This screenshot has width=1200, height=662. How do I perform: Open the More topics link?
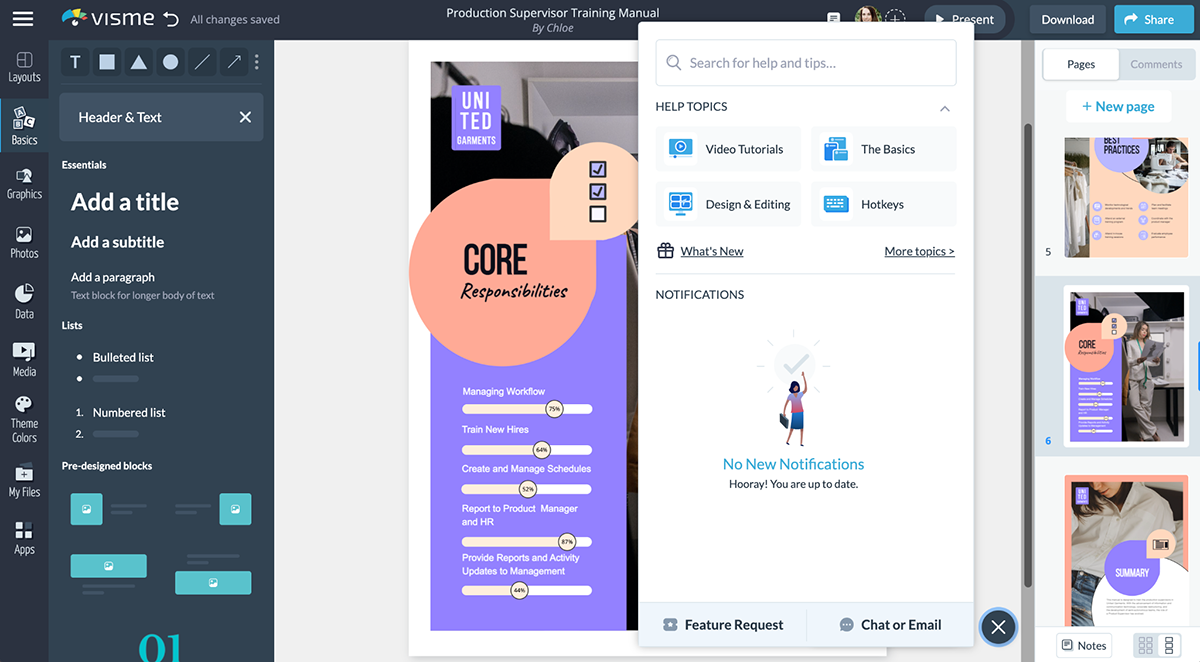pos(919,251)
